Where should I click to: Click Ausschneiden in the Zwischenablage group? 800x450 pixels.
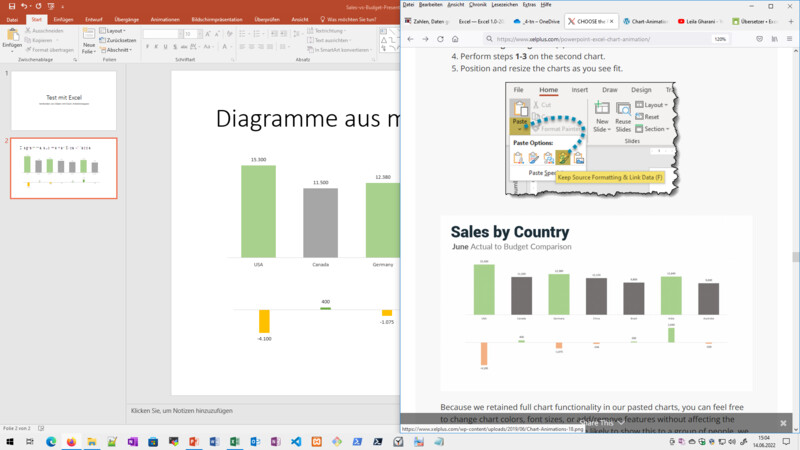44,31
